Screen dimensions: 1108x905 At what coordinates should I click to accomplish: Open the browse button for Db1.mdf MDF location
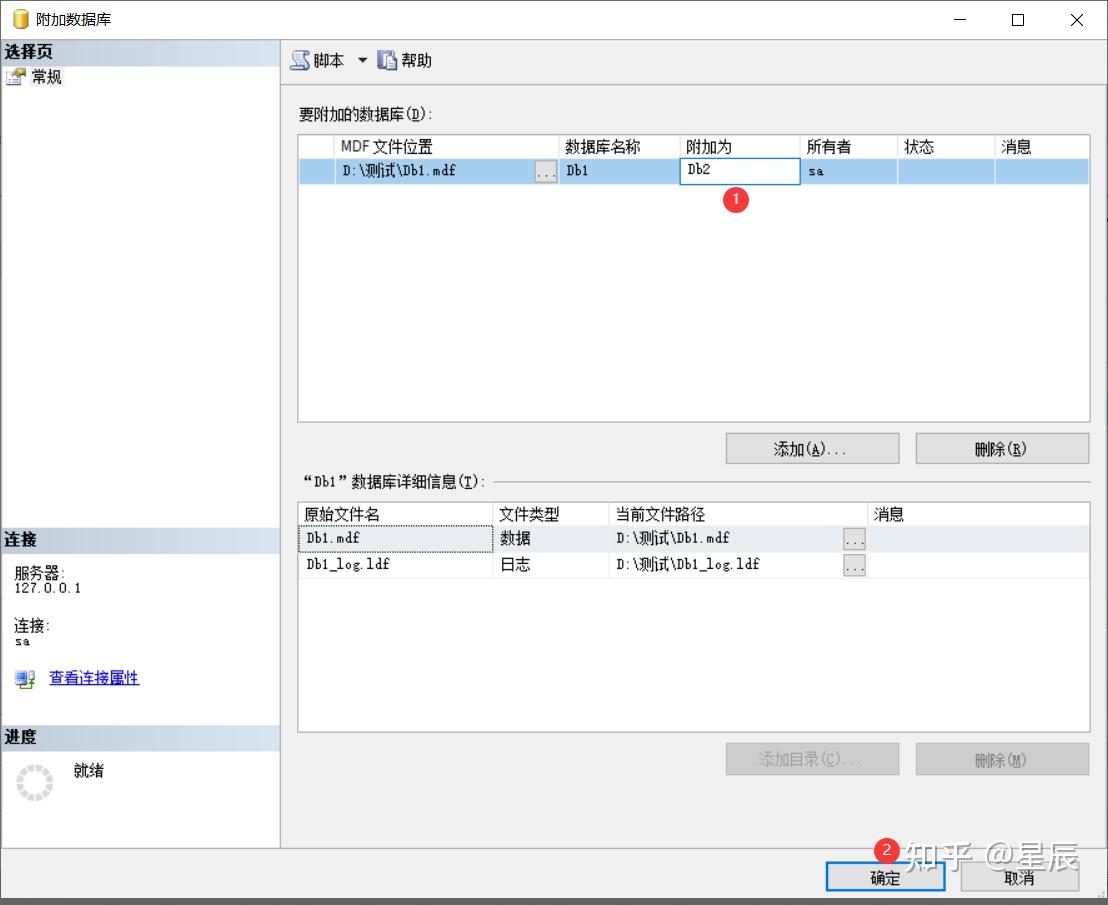pos(544,171)
